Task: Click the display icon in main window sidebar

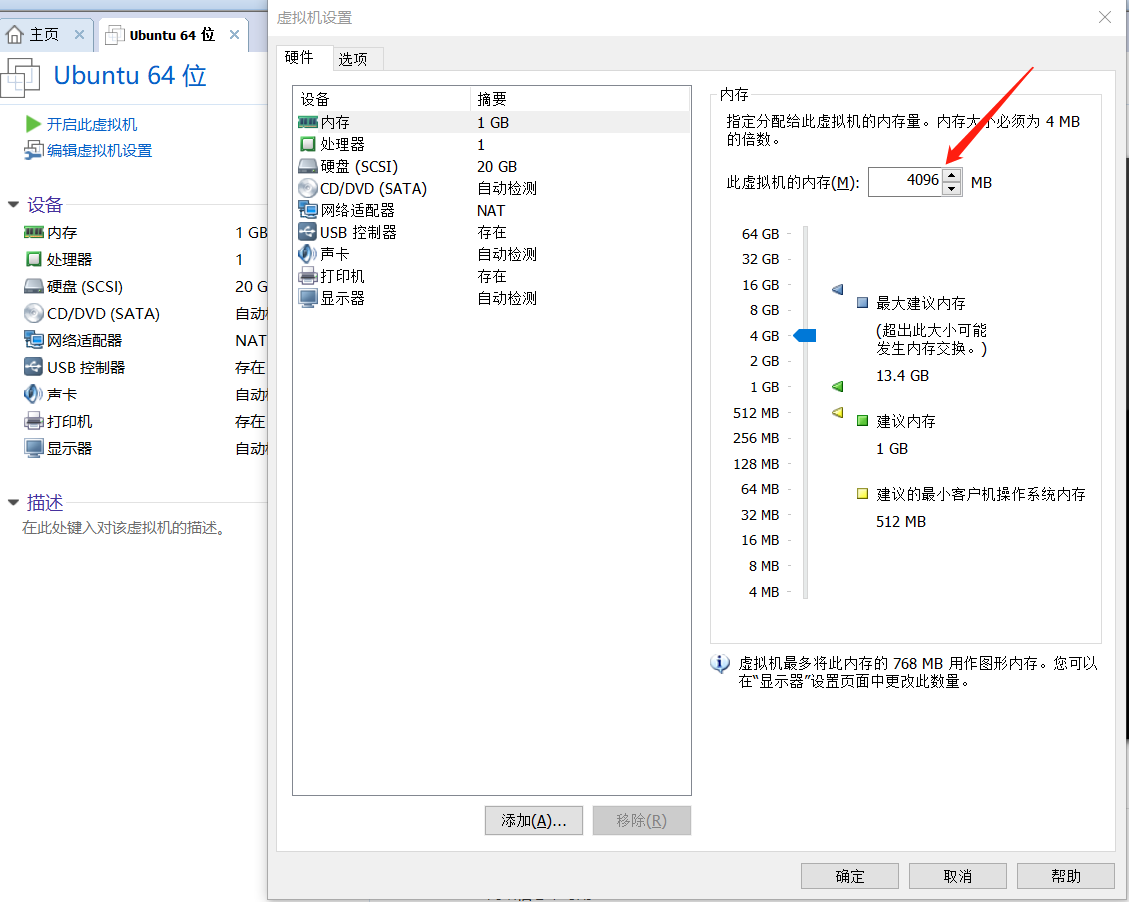Action: (34, 448)
